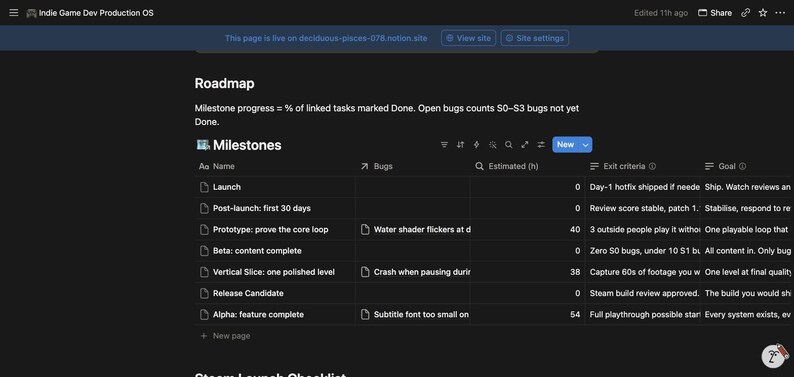Open the Share menu
The width and height of the screenshot is (794, 377).
tap(714, 13)
